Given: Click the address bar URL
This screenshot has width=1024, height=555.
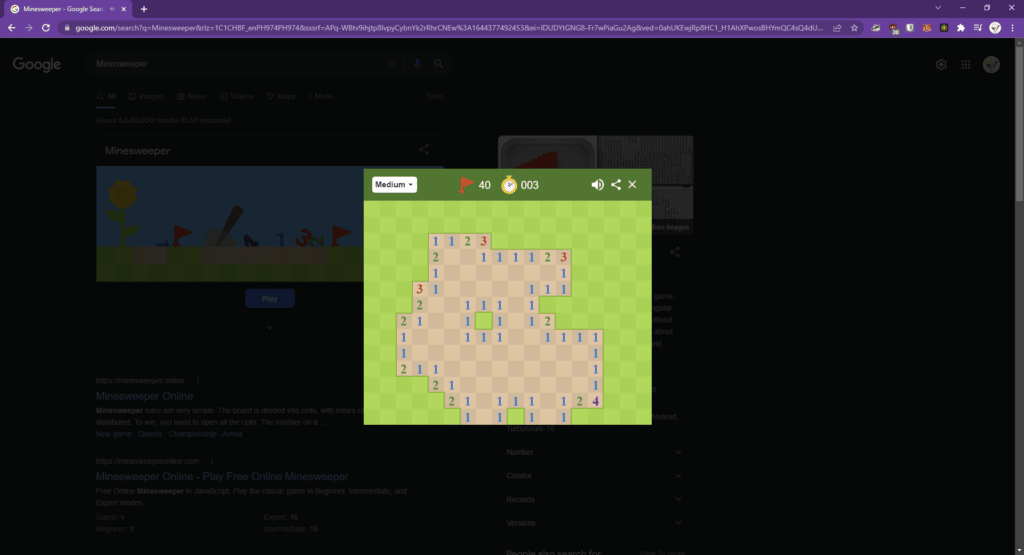Looking at the screenshot, I should [x=449, y=28].
